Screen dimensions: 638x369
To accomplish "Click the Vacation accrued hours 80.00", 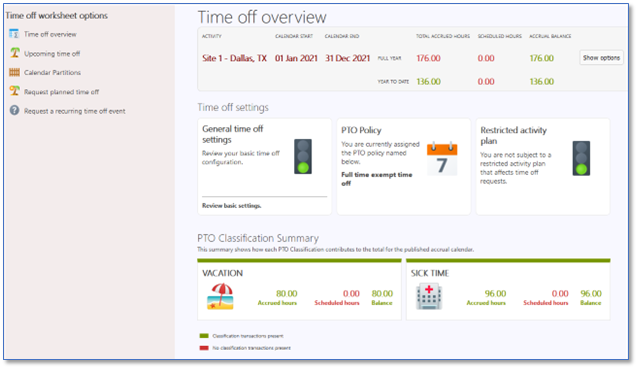I will (286, 293).
